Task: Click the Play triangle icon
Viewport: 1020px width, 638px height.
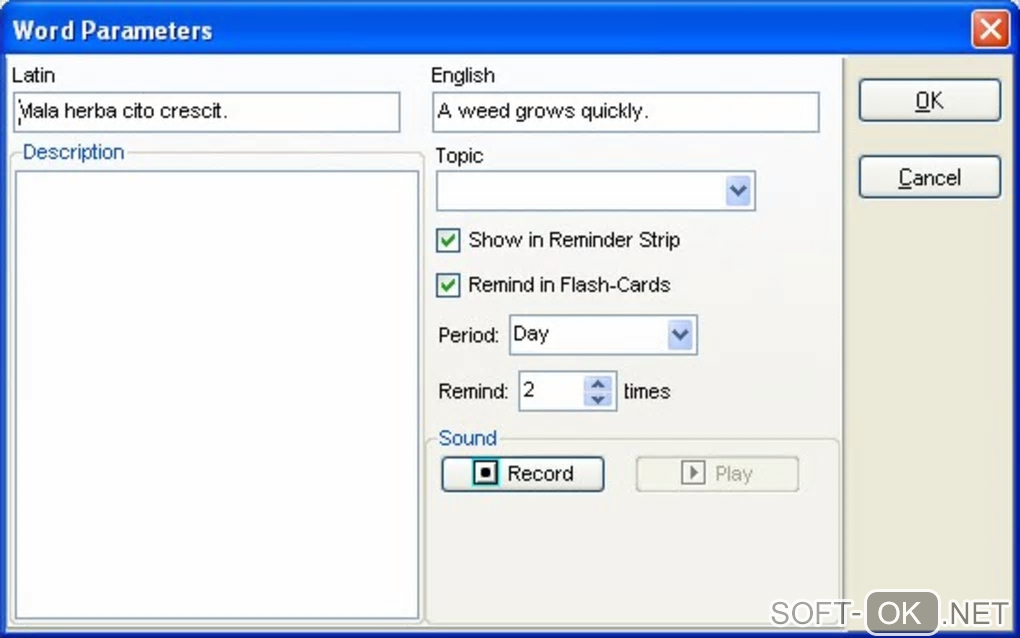Action: click(693, 474)
